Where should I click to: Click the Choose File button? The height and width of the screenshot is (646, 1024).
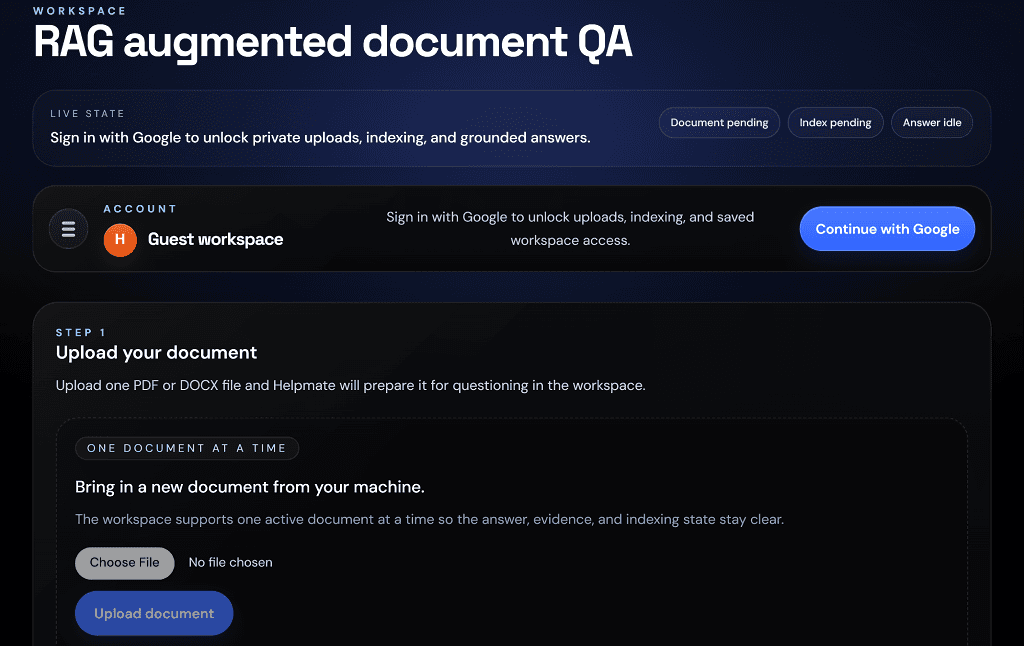(x=125, y=563)
